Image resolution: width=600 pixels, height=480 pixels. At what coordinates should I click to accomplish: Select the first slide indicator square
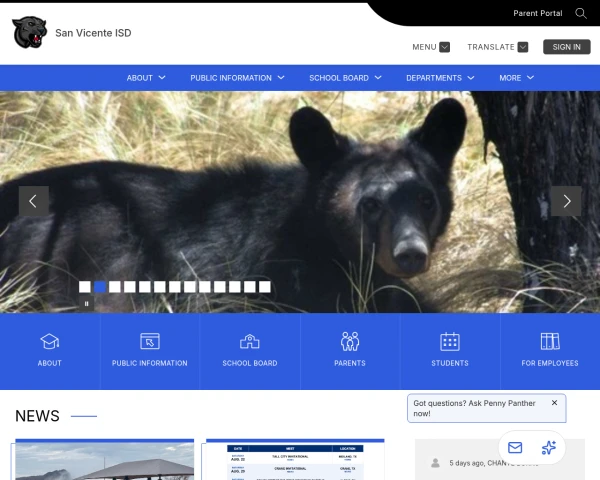coord(85,287)
